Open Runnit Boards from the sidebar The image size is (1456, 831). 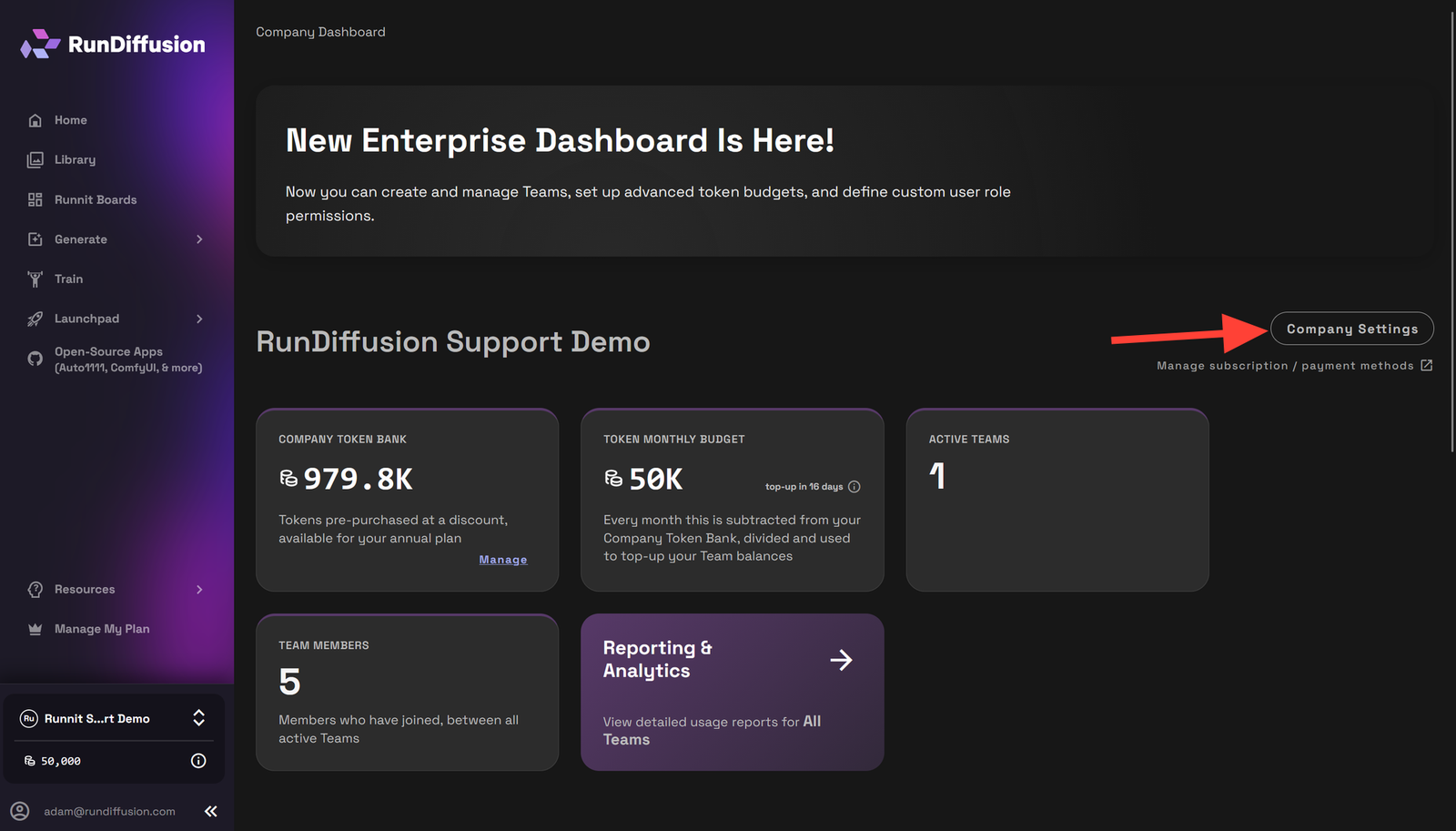coord(35,199)
